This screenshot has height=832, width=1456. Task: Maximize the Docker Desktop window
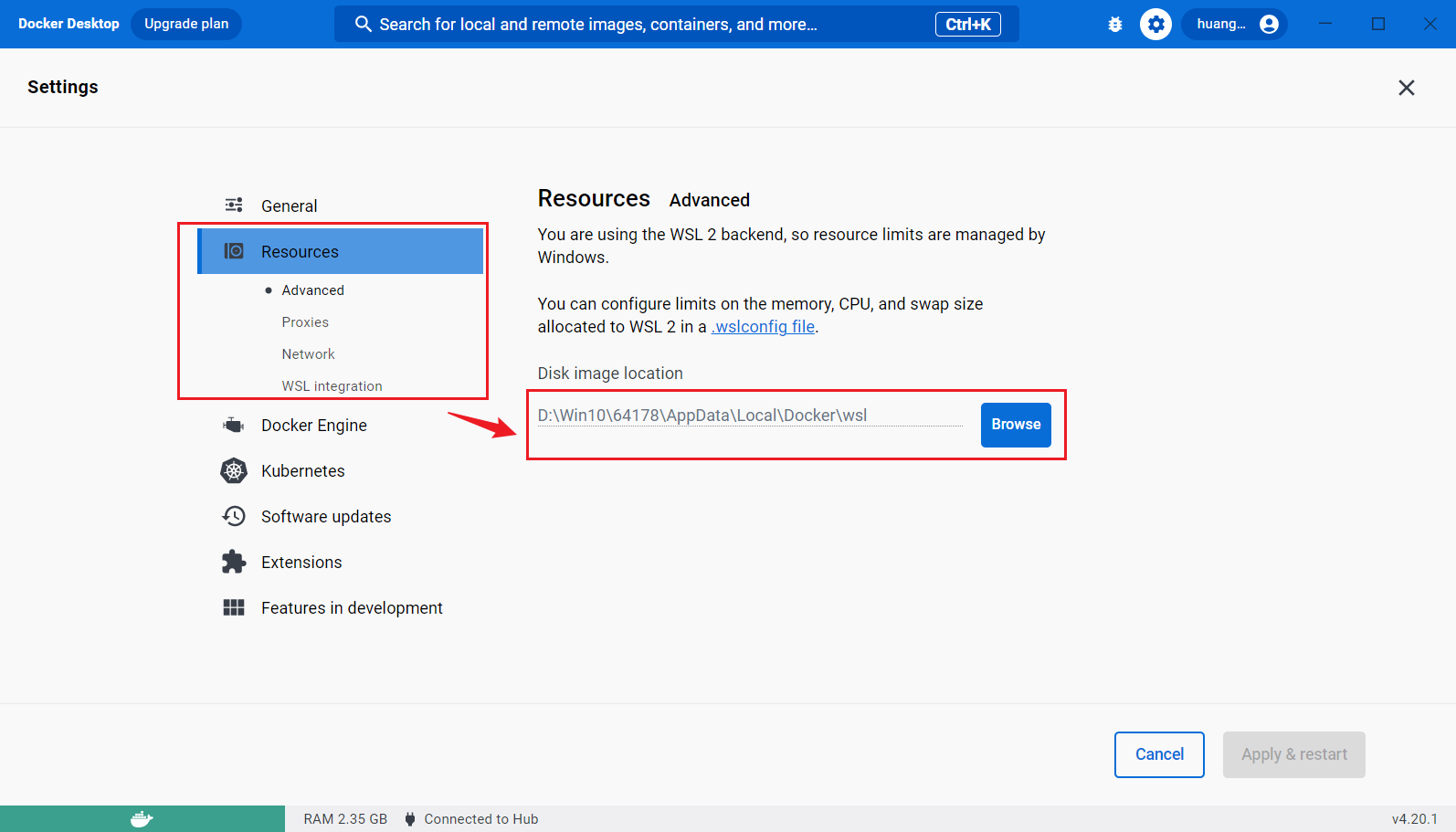pyautogui.click(x=1378, y=24)
